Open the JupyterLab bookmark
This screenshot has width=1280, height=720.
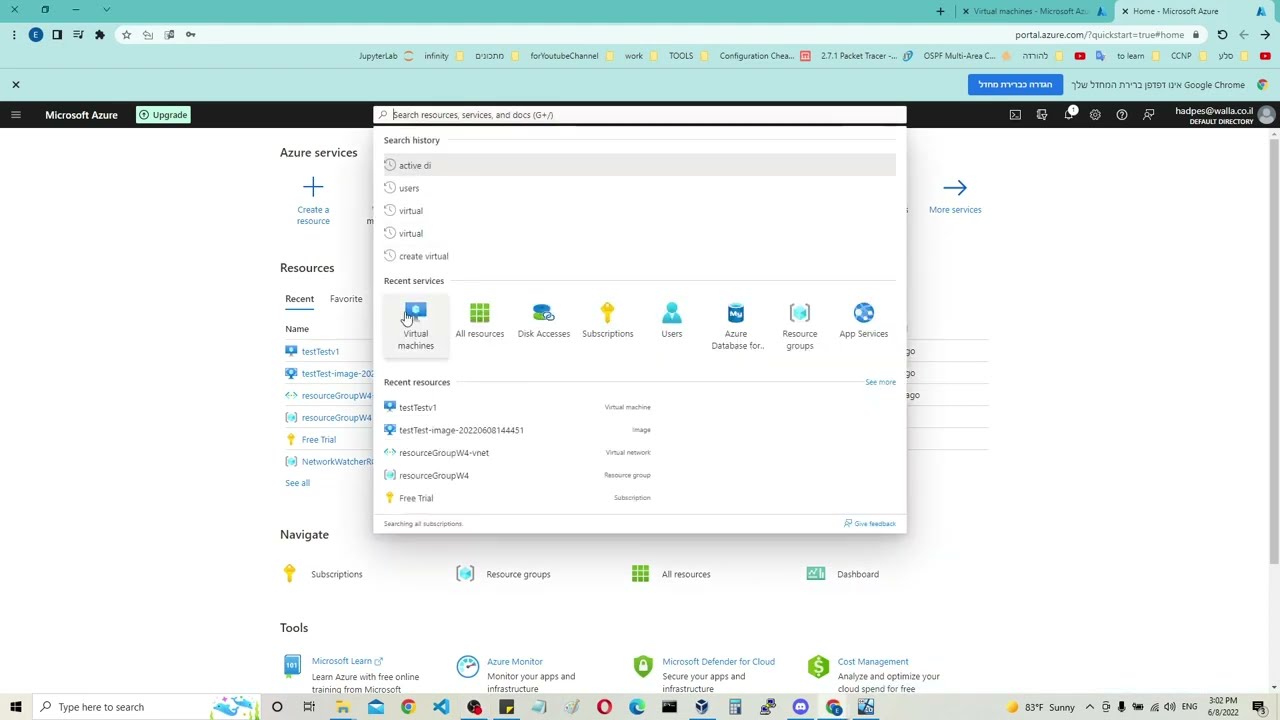click(385, 56)
